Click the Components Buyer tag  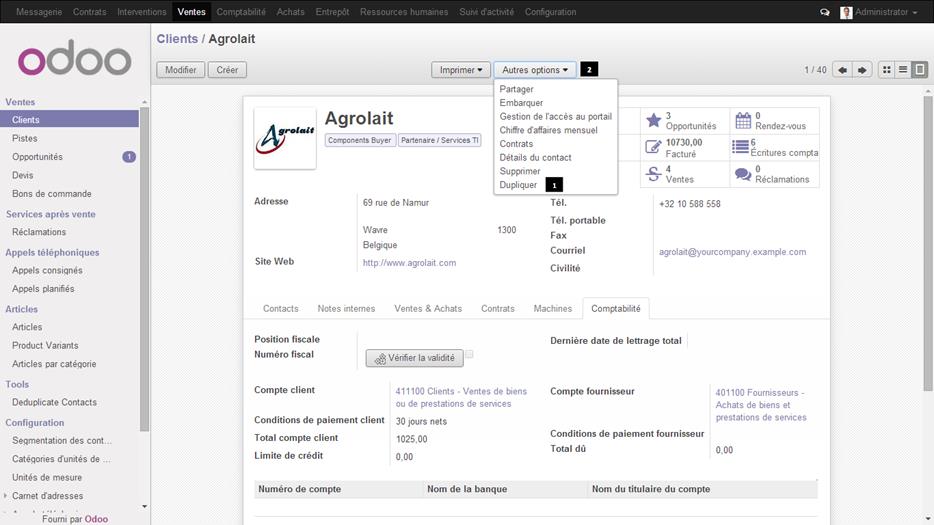pyautogui.click(x=359, y=141)
